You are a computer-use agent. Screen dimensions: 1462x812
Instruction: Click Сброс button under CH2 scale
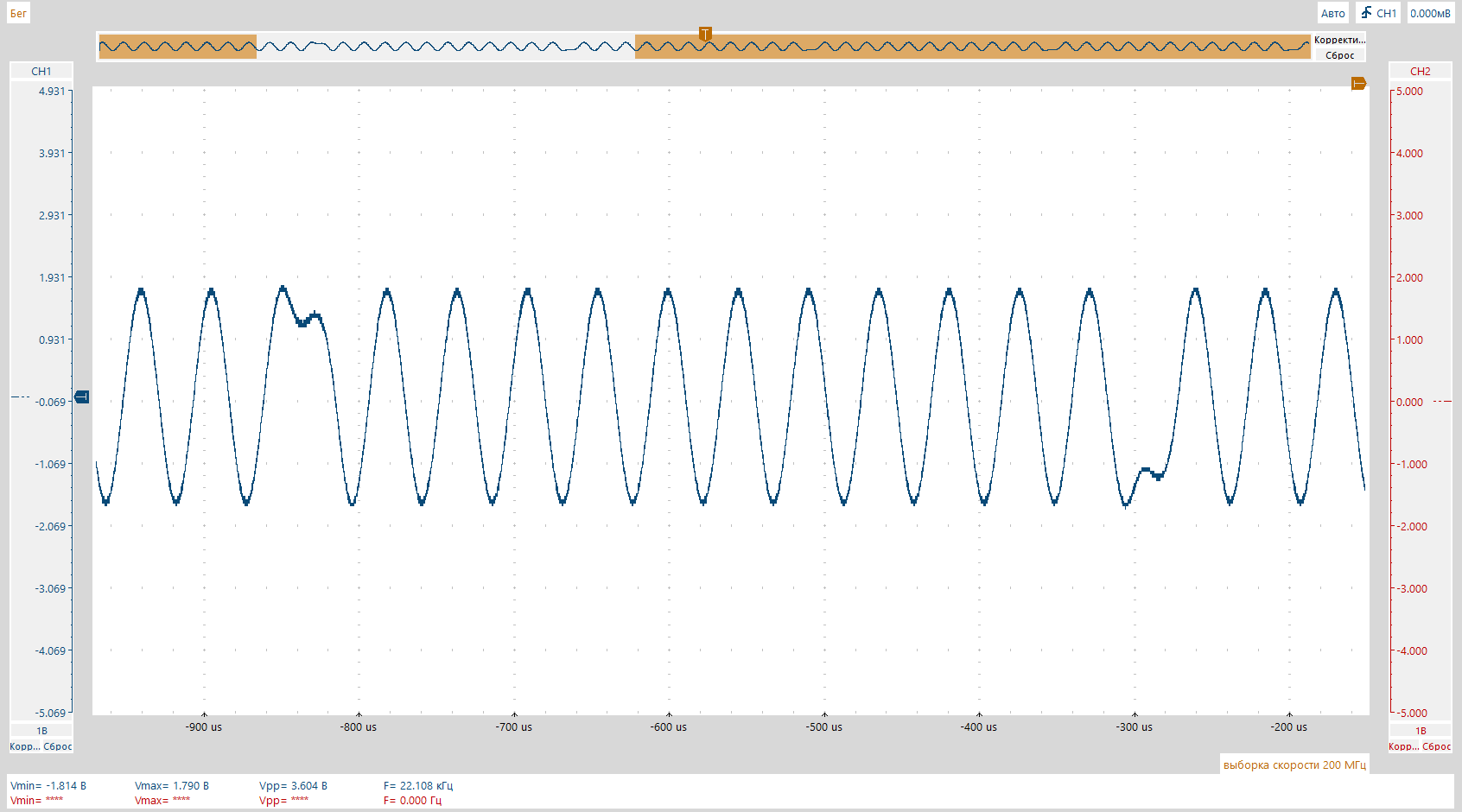click(1437, 746)
